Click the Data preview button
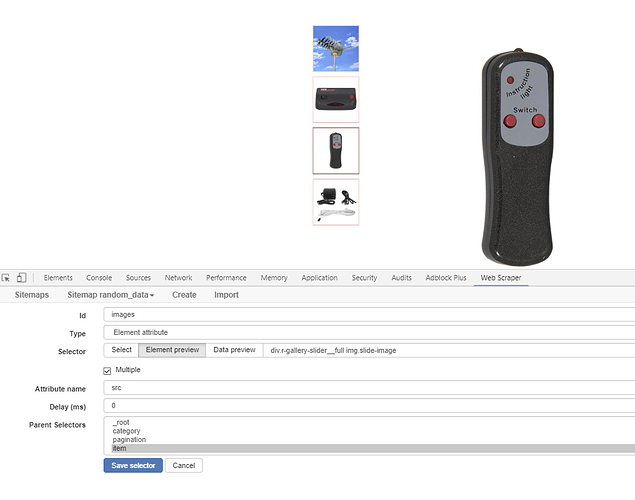 coord(234,350)
